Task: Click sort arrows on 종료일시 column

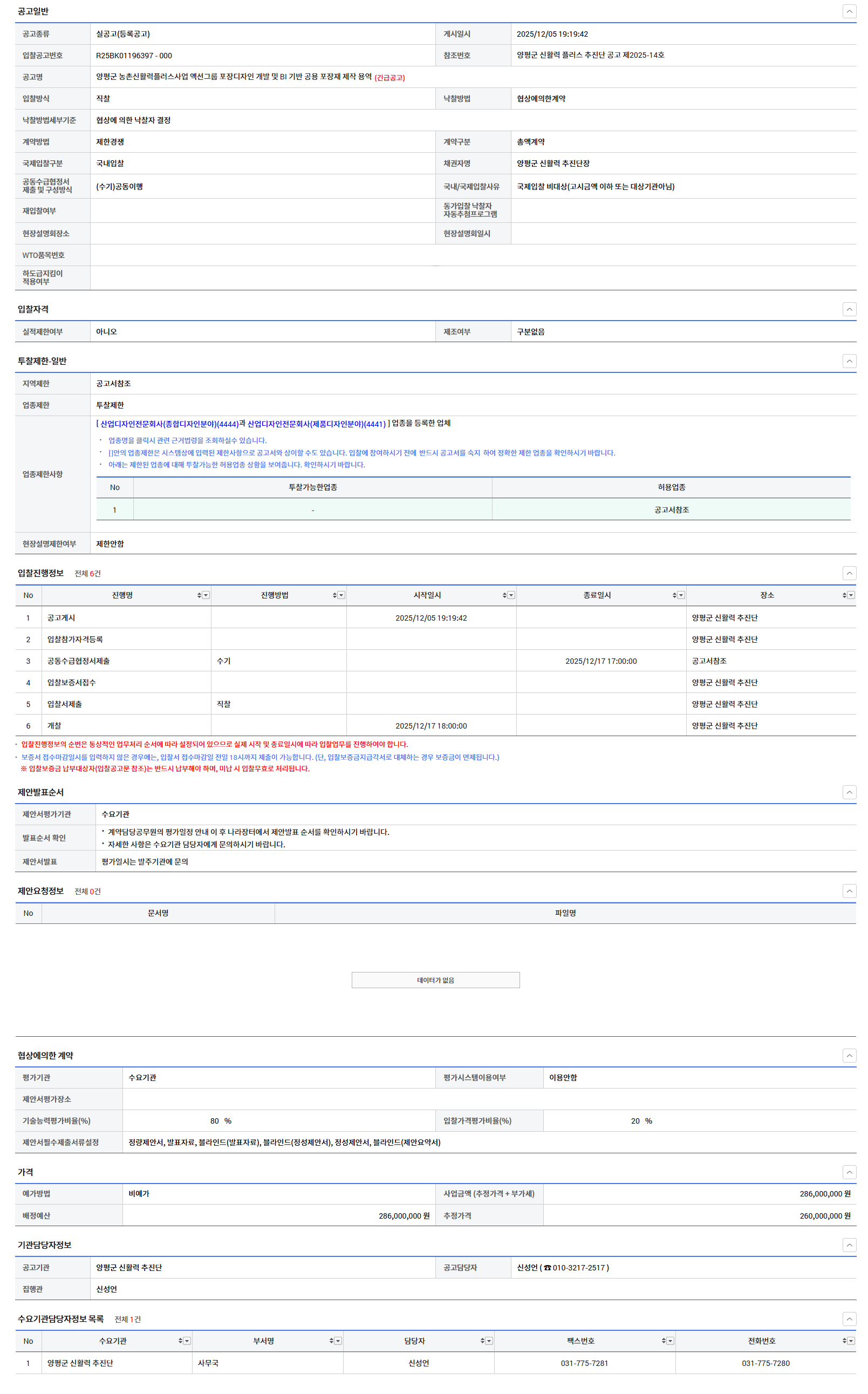Action: [x=674, y=595]
